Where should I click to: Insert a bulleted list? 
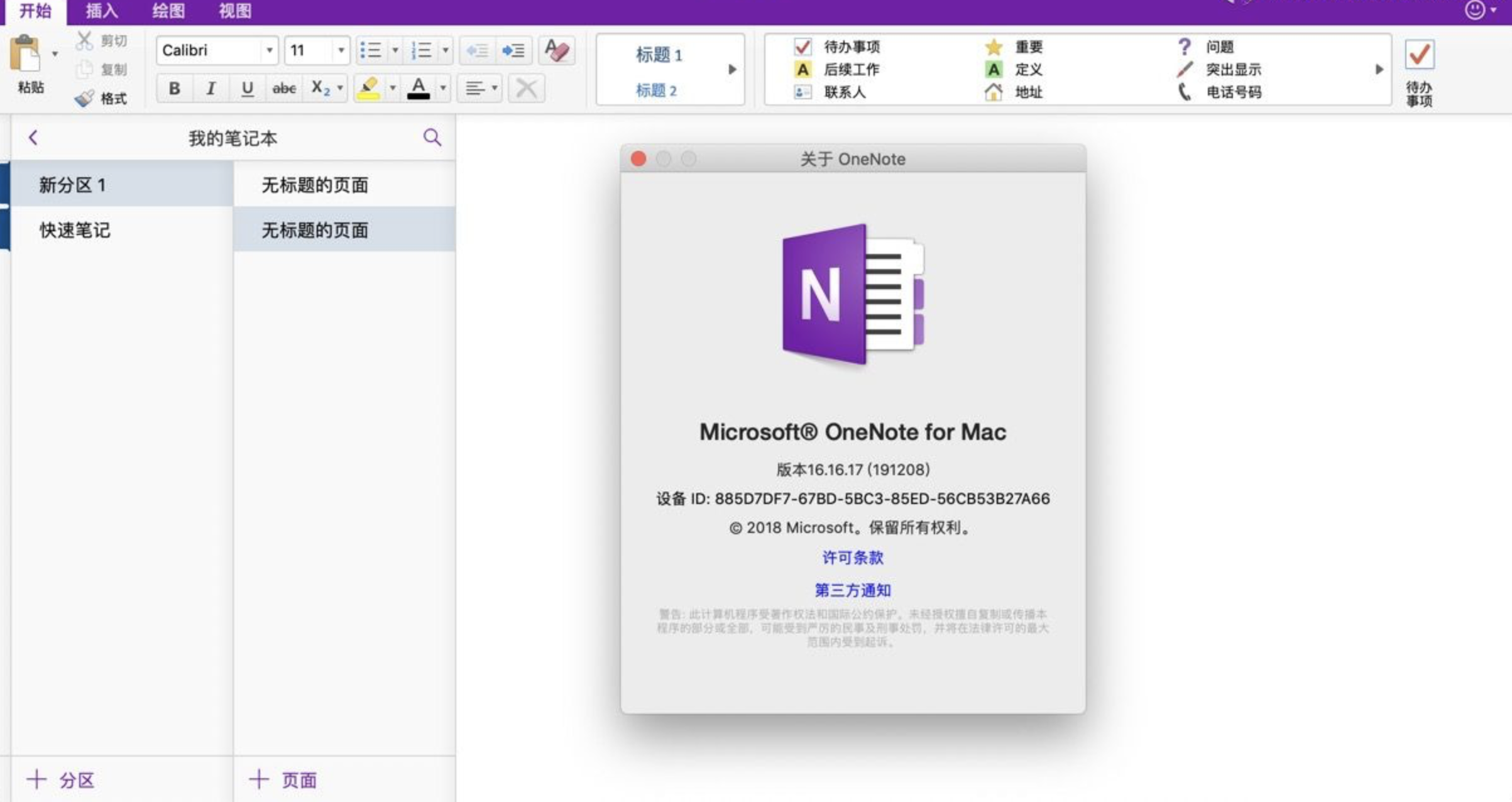tap(371, 50)
